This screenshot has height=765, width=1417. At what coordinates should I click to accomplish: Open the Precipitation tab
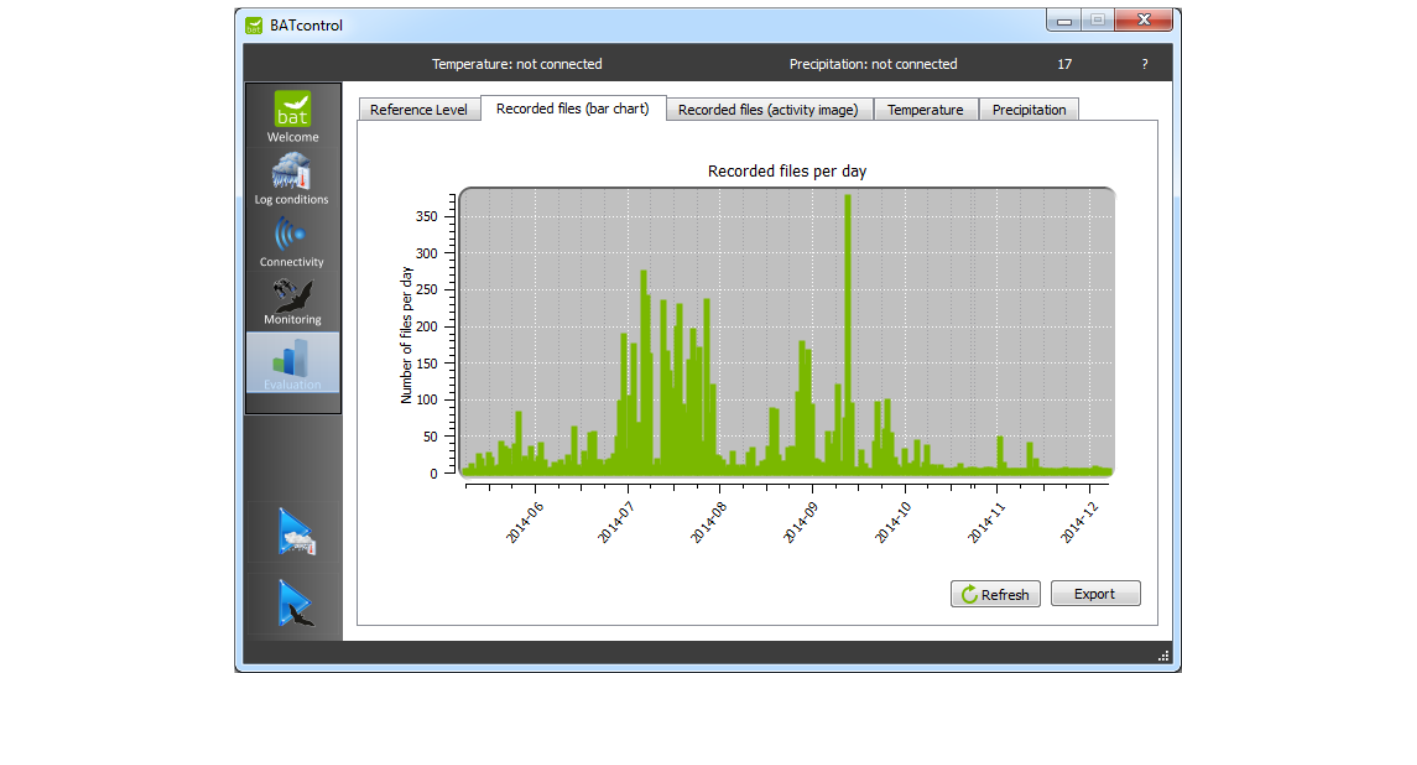1028,110
